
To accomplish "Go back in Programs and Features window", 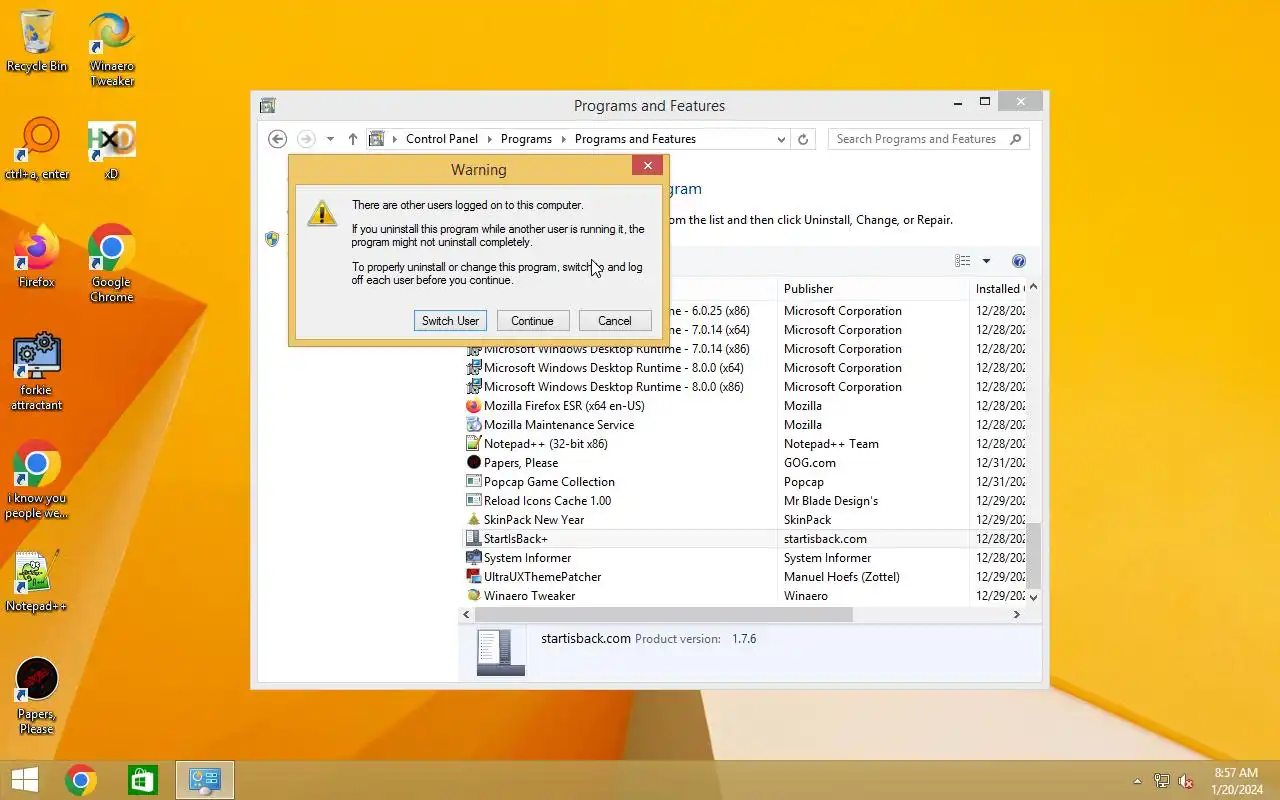I will tap(278, 139).
